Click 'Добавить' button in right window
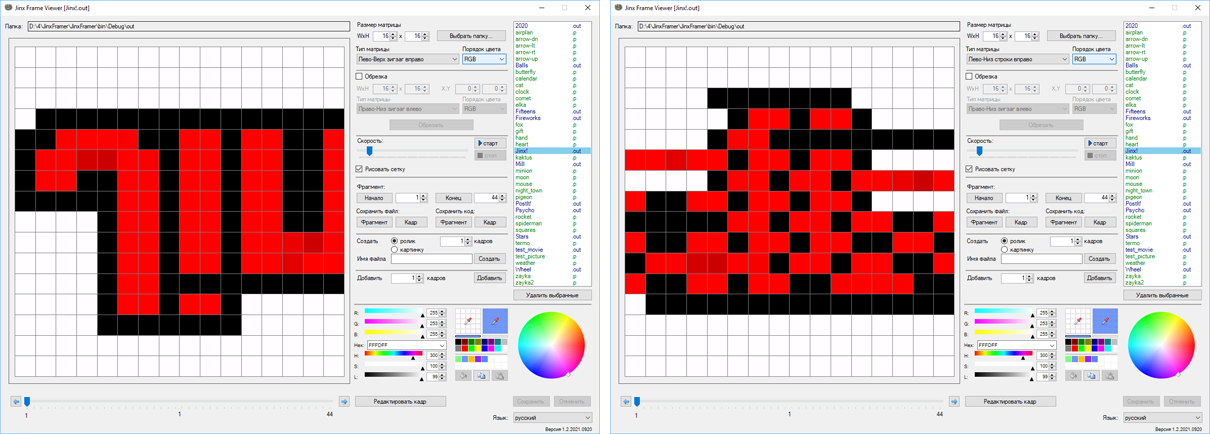Screen dimensions: 1210x434 click(x=1099, y=278)
